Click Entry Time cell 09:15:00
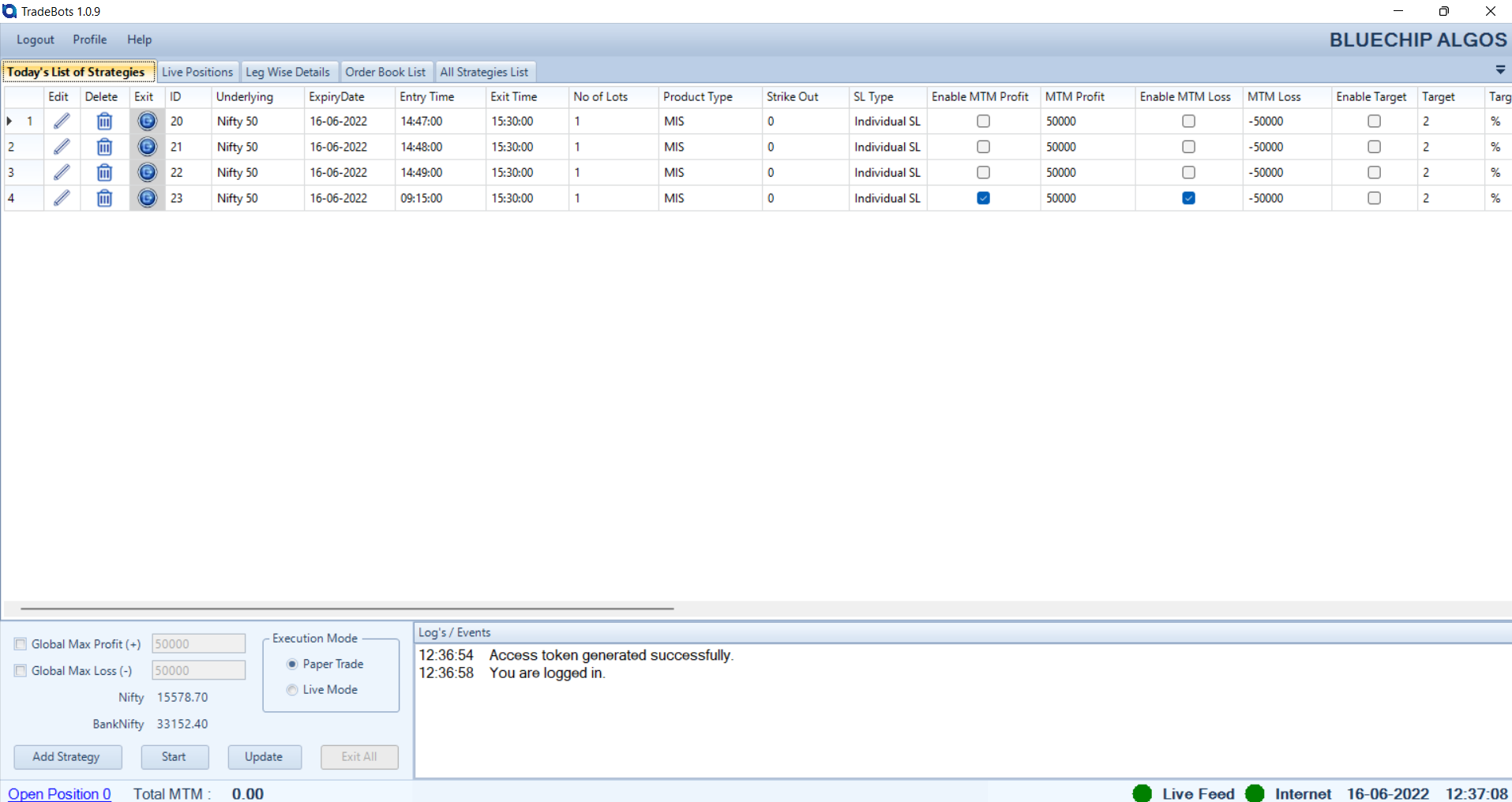1512x802 pixels. (x=440, y=198)
